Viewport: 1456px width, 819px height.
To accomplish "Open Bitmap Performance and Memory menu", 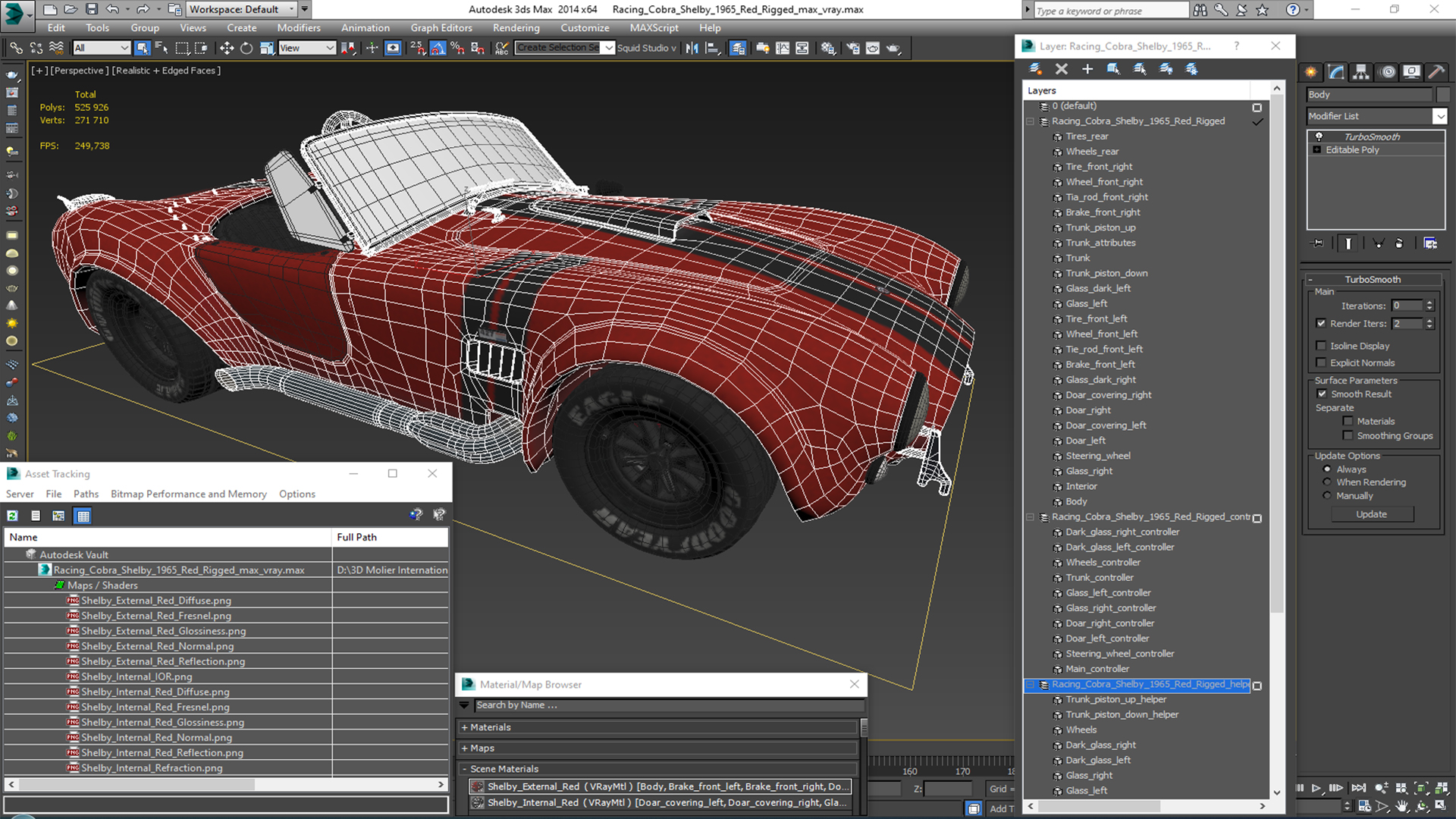I will (x=189, y=494).
